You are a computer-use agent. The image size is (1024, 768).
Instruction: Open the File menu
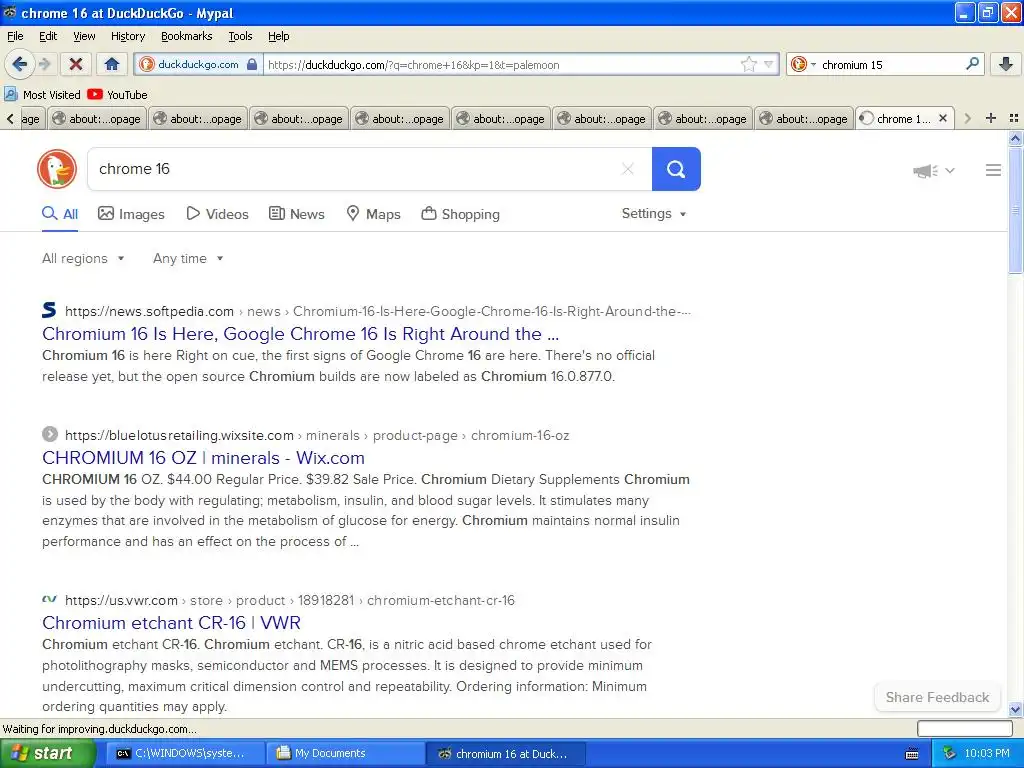click(15, 36)
